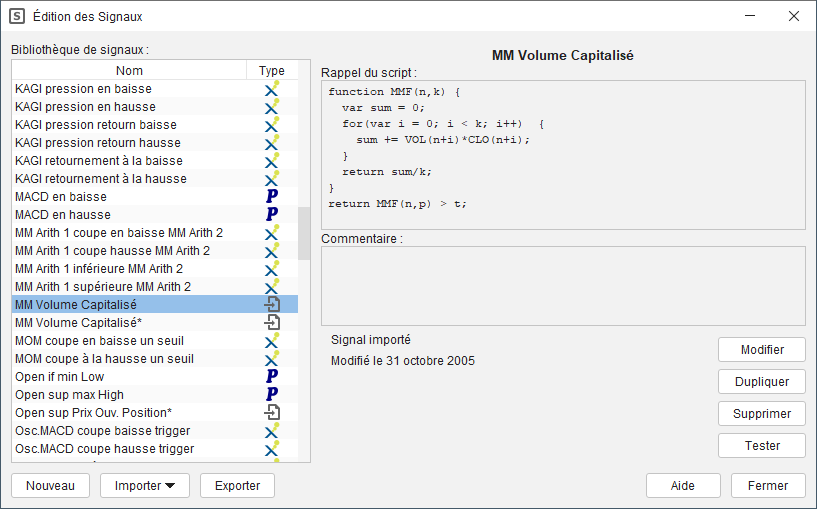Viewport: 817px width, 509px height.
Task: Click the type icon for MM Volume Capitalisé
Action: pyautogui.click(x=271, y=305)
